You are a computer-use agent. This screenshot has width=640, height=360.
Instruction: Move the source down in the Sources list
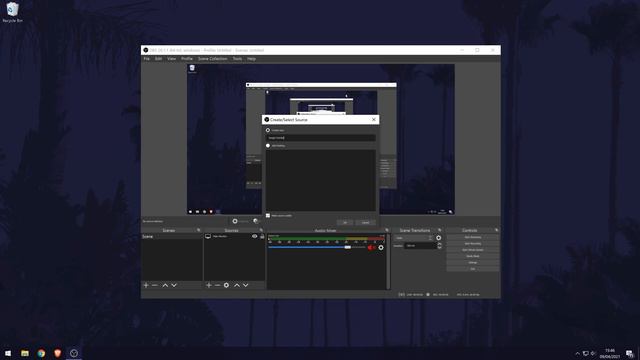pos(246,285)
